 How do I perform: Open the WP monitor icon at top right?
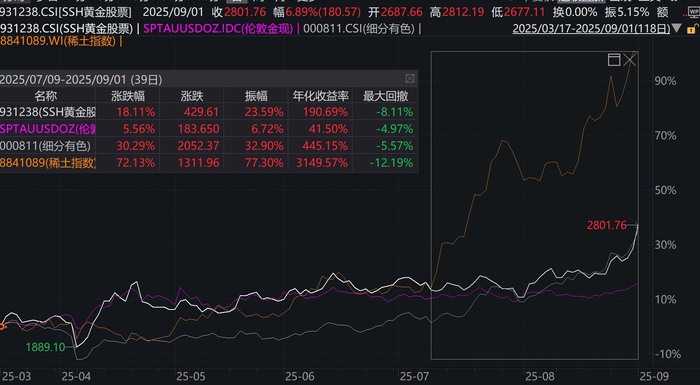(694, 12)
